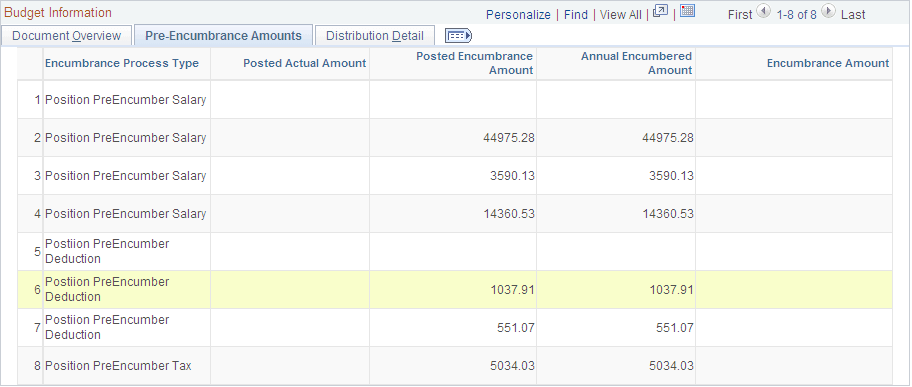The width and height of the screenshot is (912, 387).
Task: Click Annual Encumbered Amount 1037.91 in row 6
Action: pyautogui.click(x=672, y=289)
